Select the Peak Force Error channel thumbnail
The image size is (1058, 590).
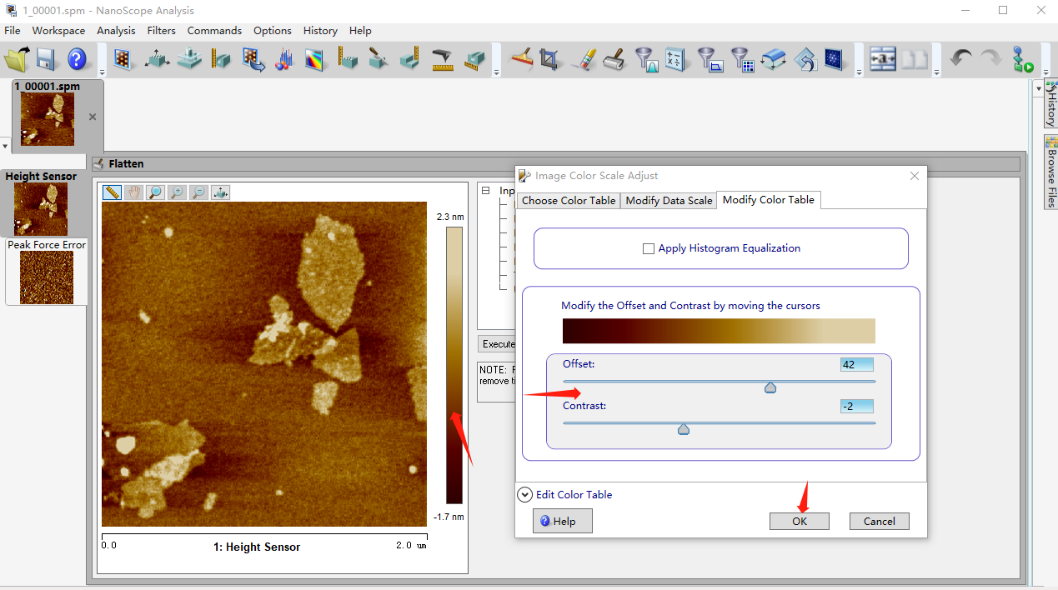[46, 277]
